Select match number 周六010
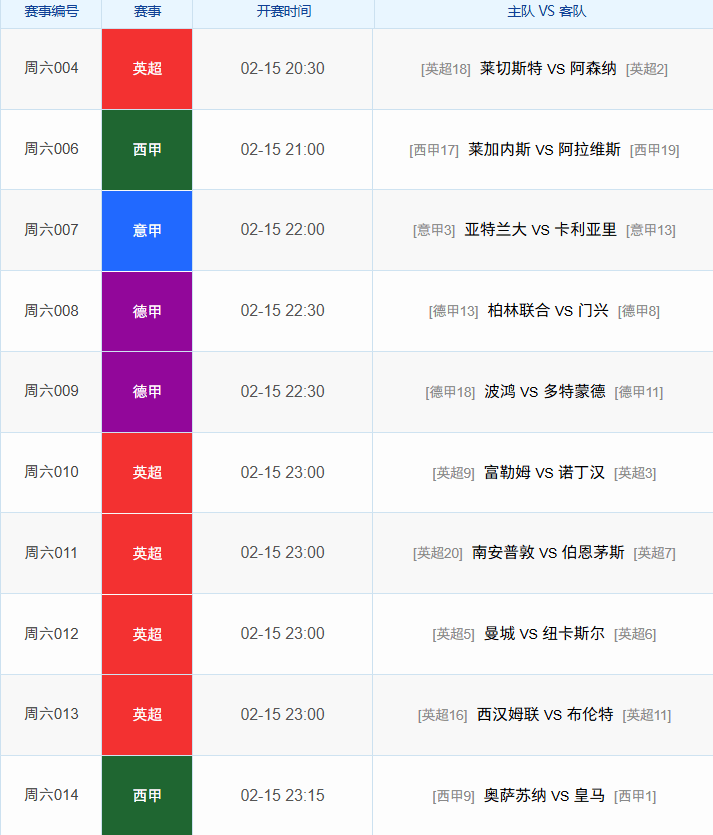 coord(51,472)
